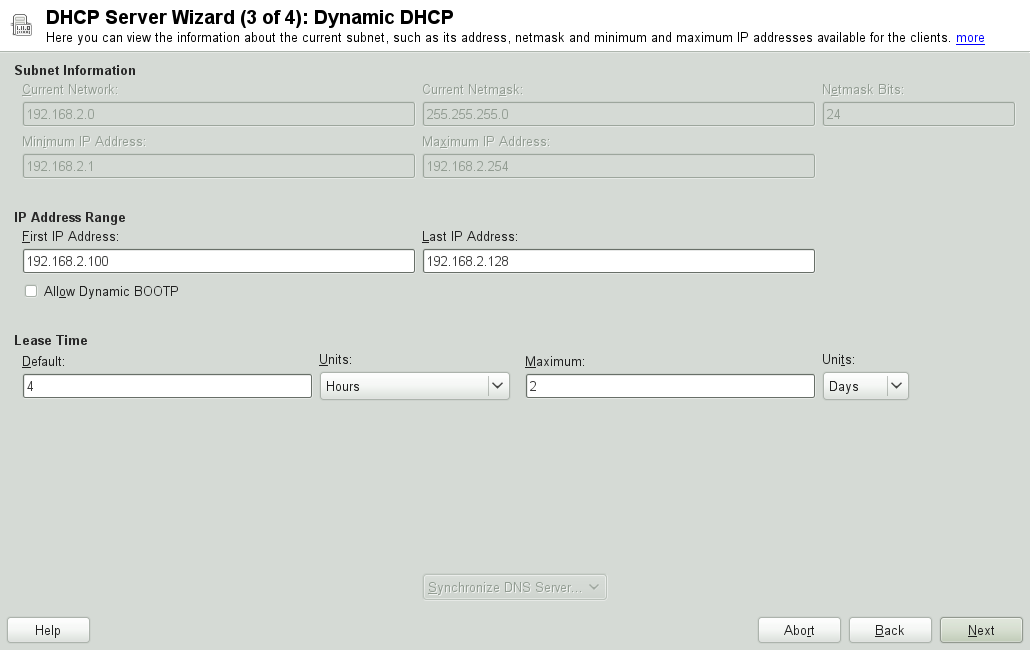Open the Help dialog
The height and width of the screenshot is (650, 1030).
coord(48,630)
